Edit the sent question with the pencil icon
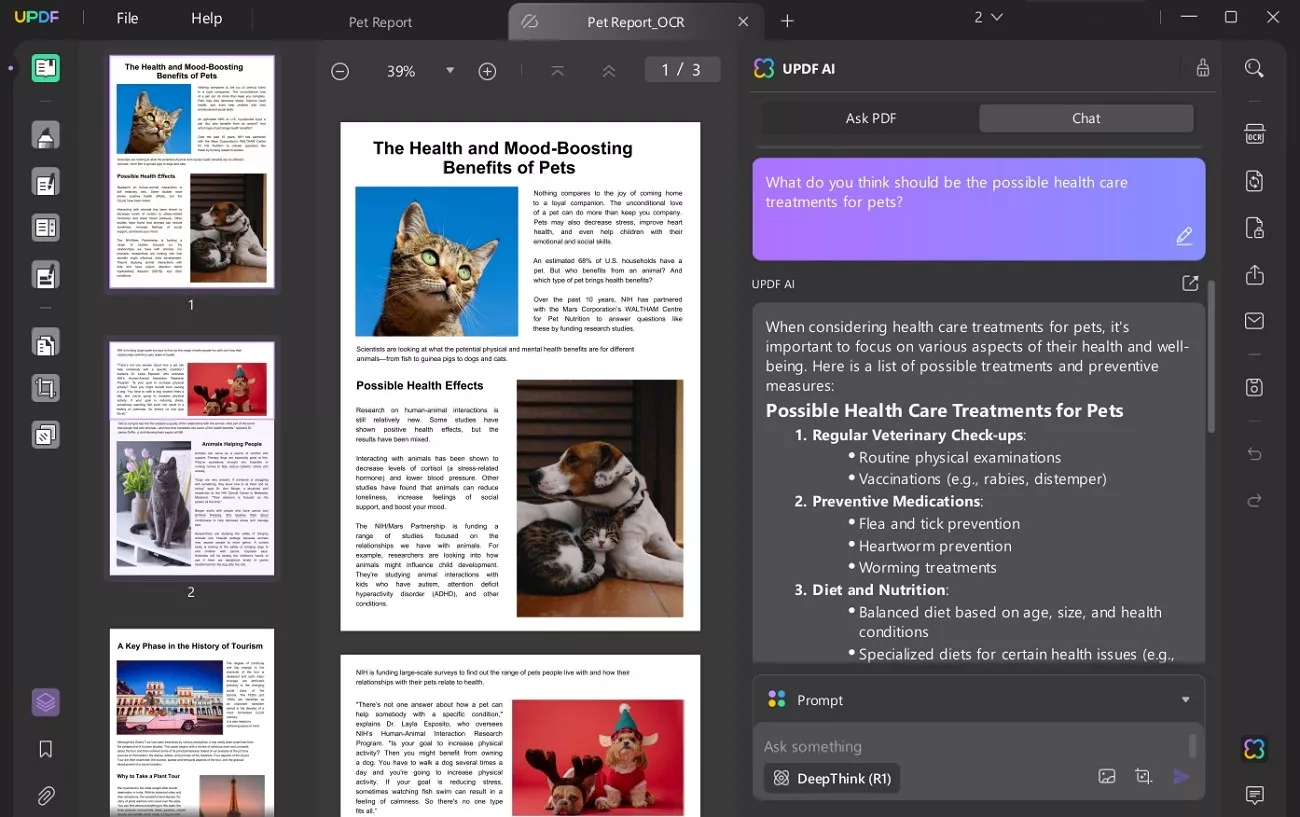The image size is (1300, 817). tap(1184, 236)
